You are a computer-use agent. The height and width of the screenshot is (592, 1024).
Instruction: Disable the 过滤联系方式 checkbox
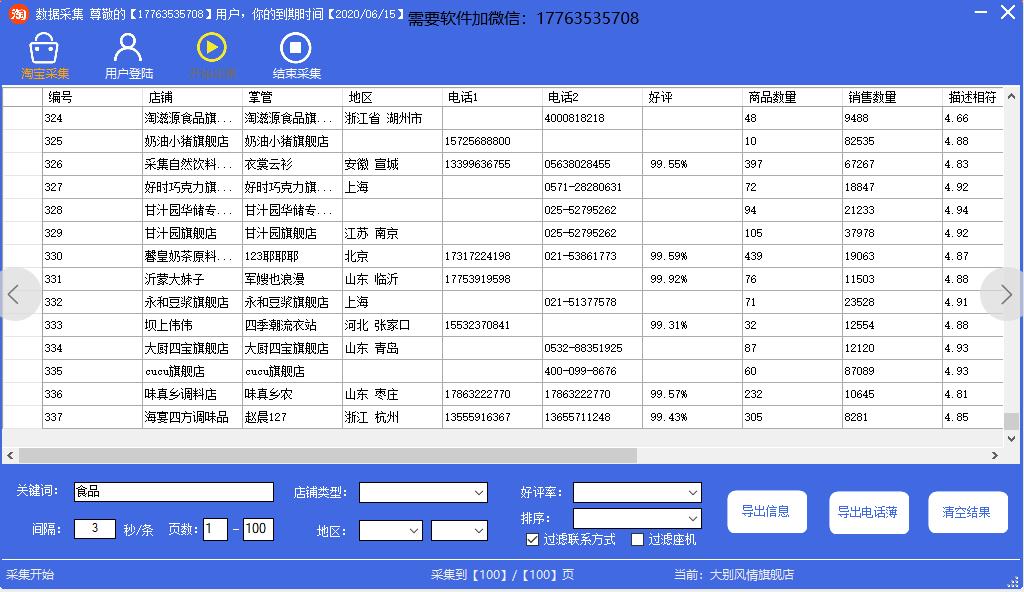[533, 540]
